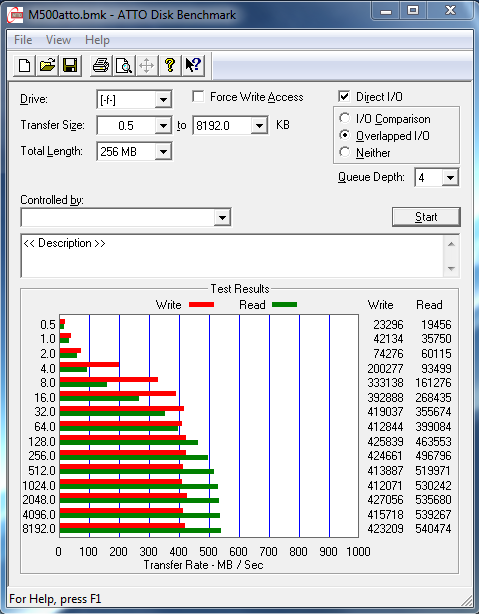Click the write value 427056
The width and height of the screenshot is (479, 614).
point(385,500)
